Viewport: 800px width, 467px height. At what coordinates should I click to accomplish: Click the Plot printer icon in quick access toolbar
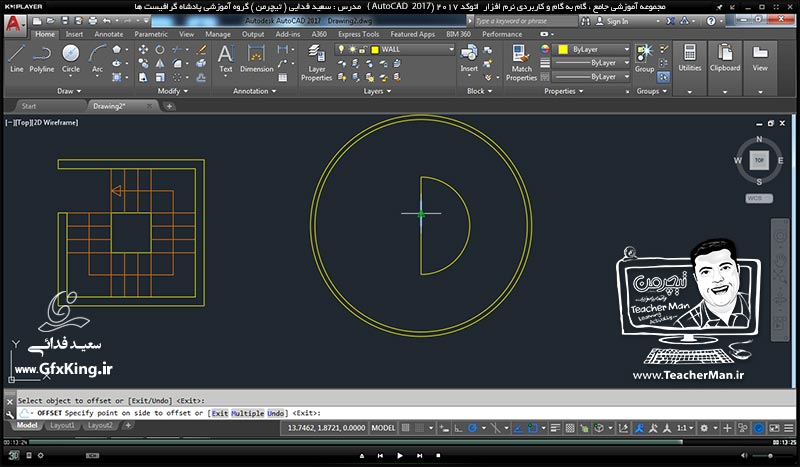pos(92,21)
